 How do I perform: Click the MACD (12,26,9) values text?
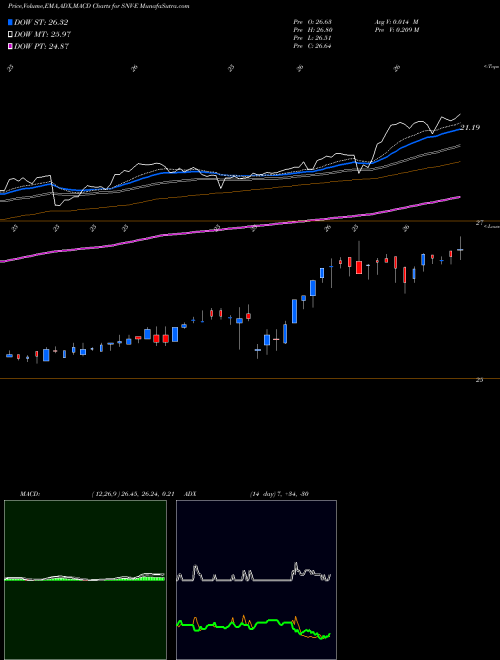133,494
